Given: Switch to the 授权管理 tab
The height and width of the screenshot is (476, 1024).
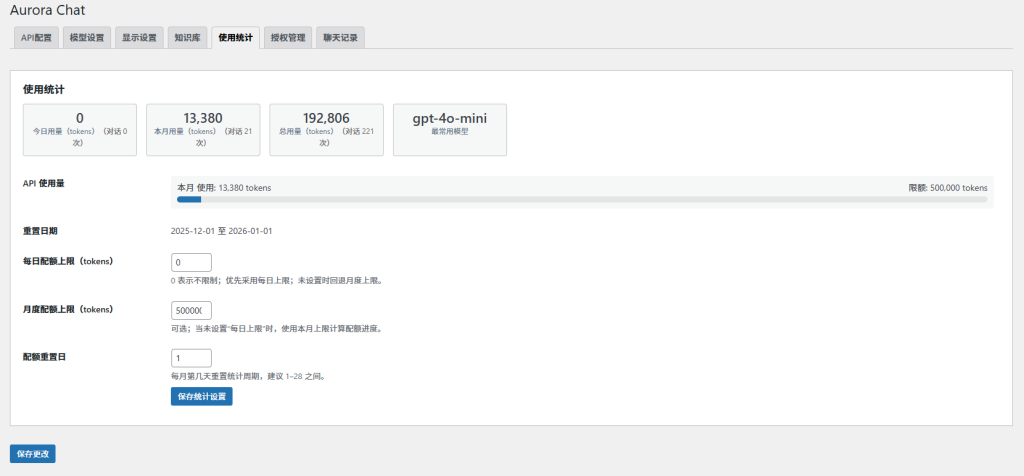Looking at the screenshot, I should pyautogui.click(x=288, y=38).
